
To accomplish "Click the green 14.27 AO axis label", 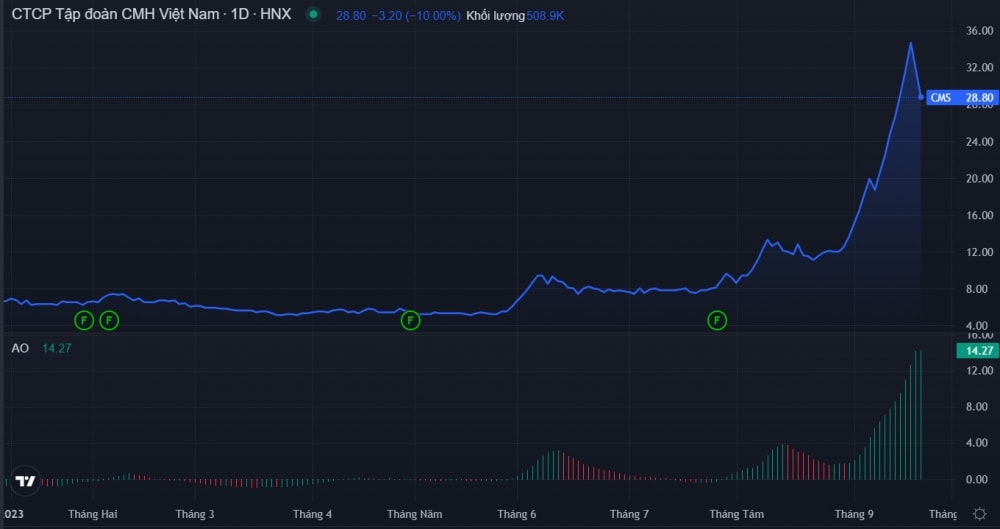I will 977,350.
